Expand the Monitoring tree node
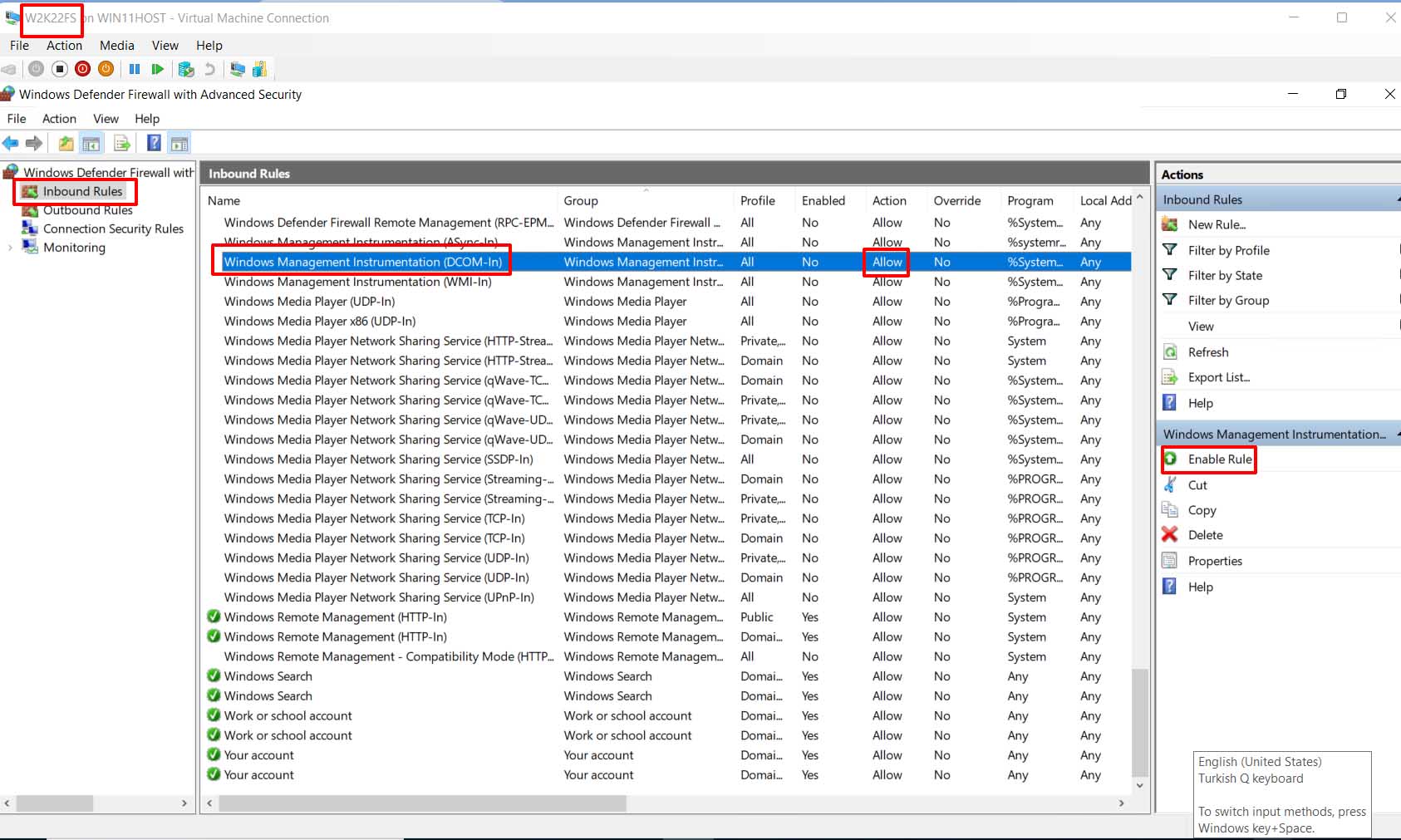 tap(10, 248)
